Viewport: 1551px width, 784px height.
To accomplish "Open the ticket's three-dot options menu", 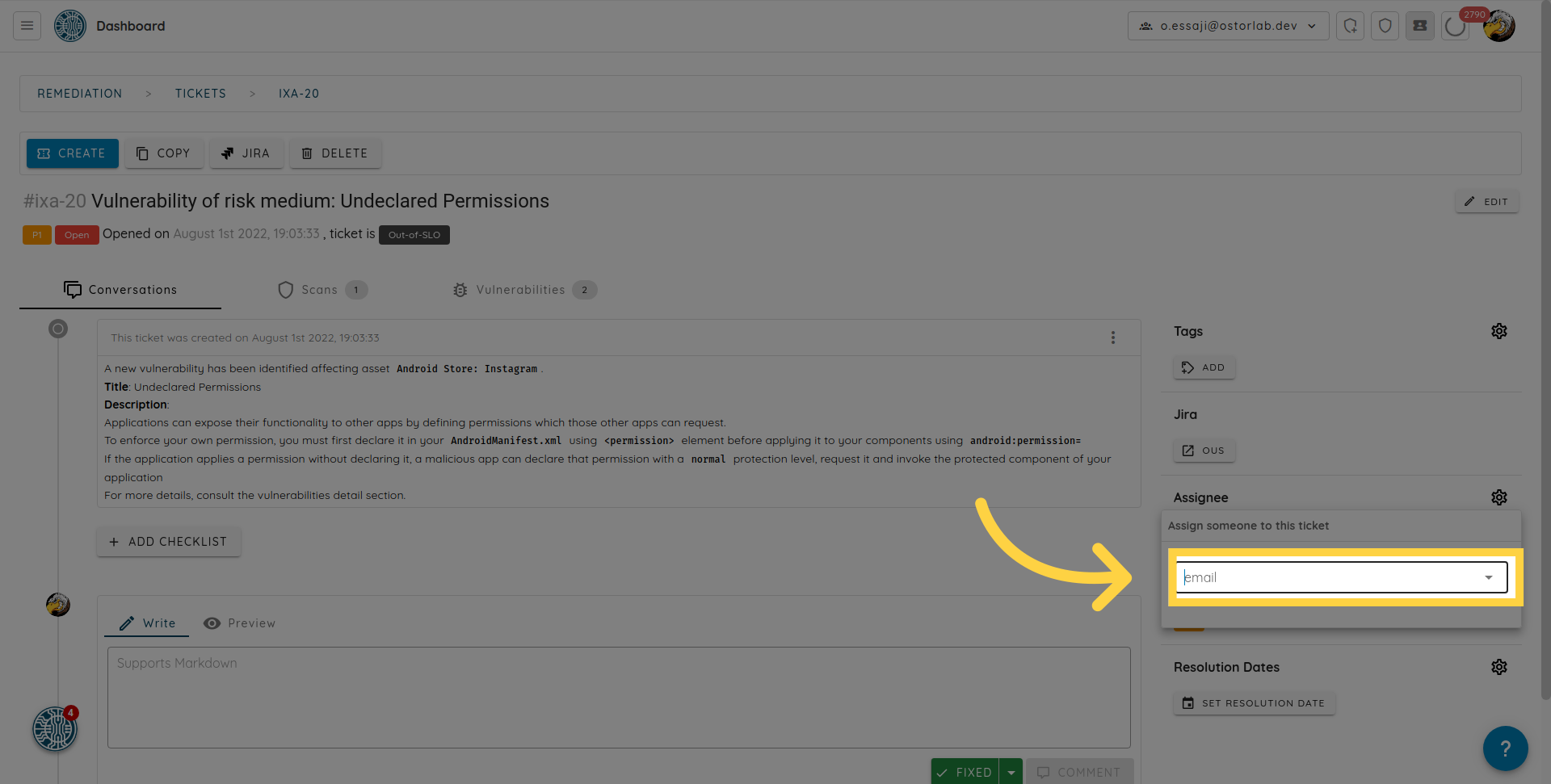I will pos(1112,337).
